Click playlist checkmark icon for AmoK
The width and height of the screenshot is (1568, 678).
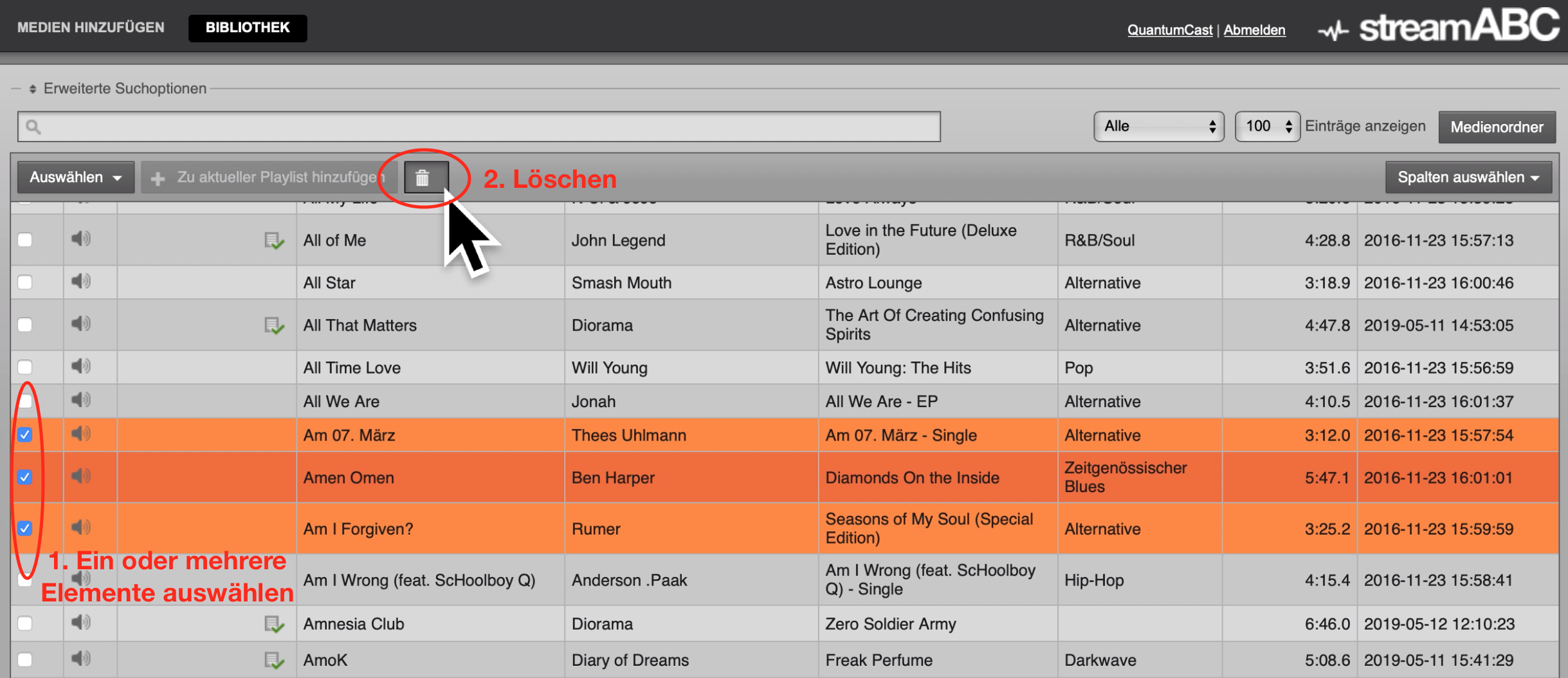(275, 660)
